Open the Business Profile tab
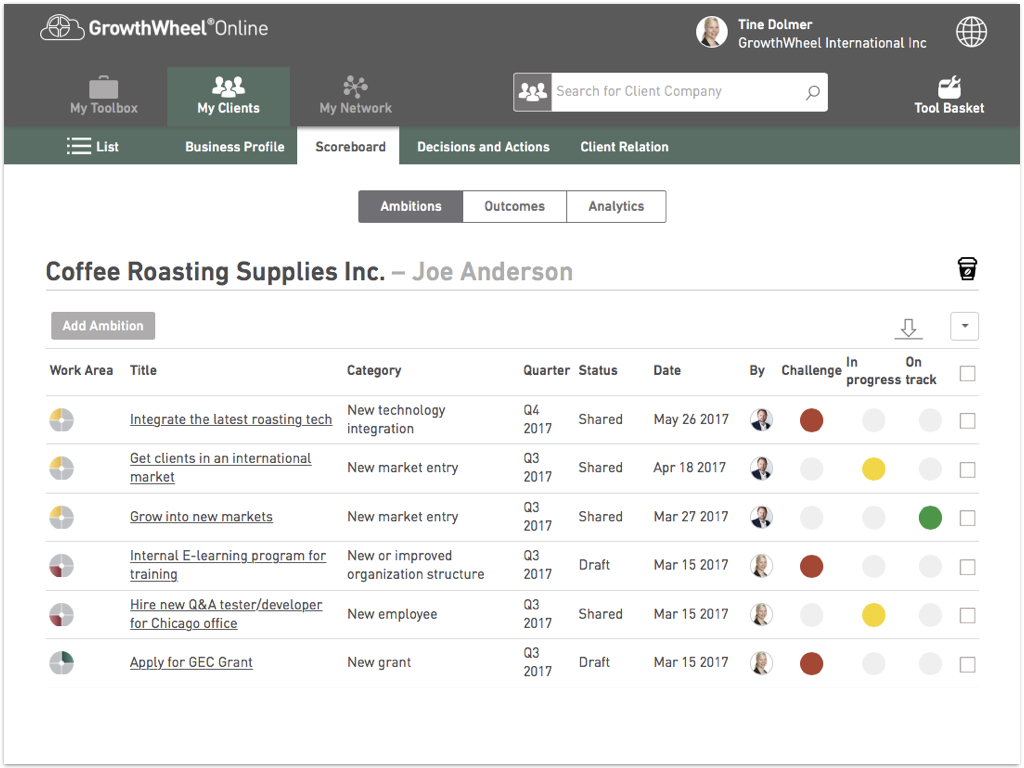1024x768 pixels. point(234,146)
